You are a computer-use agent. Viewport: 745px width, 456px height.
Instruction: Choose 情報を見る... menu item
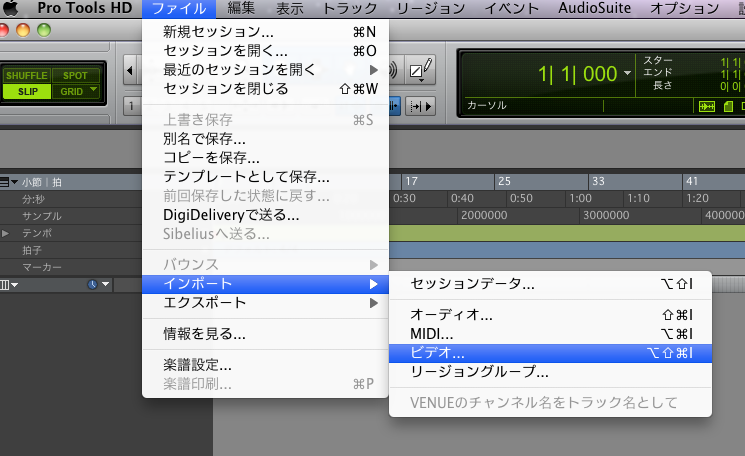click(266, 334)
